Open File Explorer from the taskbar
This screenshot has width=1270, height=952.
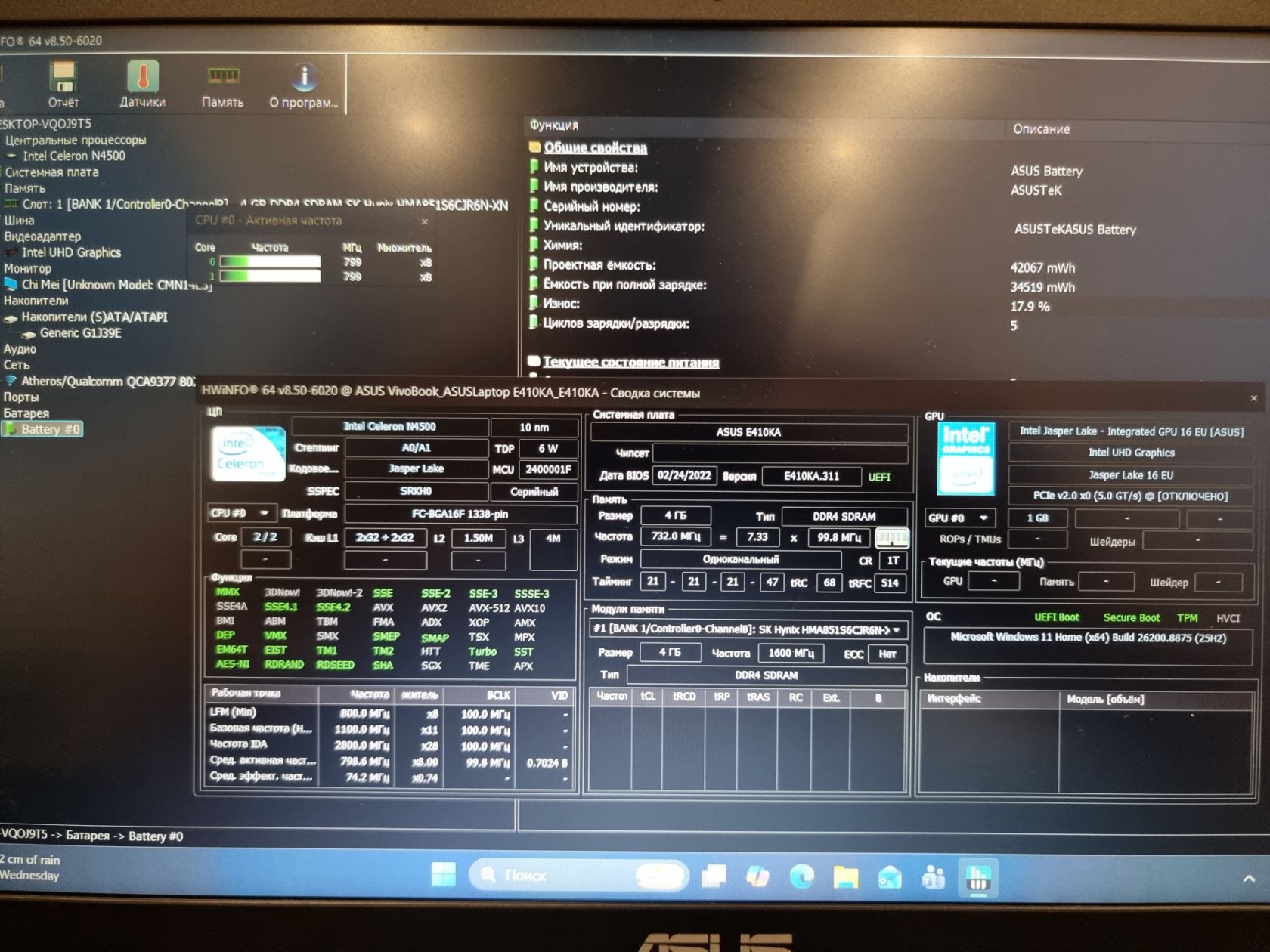point(845,876)
